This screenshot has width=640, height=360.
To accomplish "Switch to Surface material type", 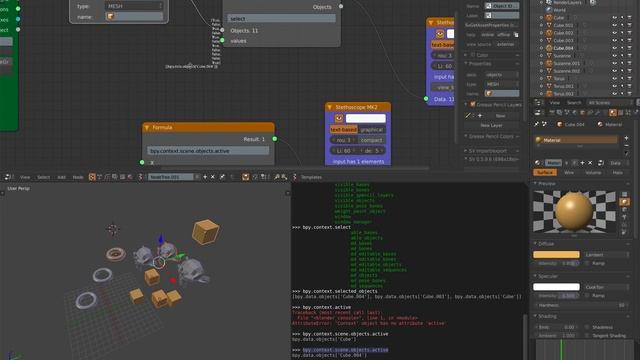I will click(x=545, y=173).
